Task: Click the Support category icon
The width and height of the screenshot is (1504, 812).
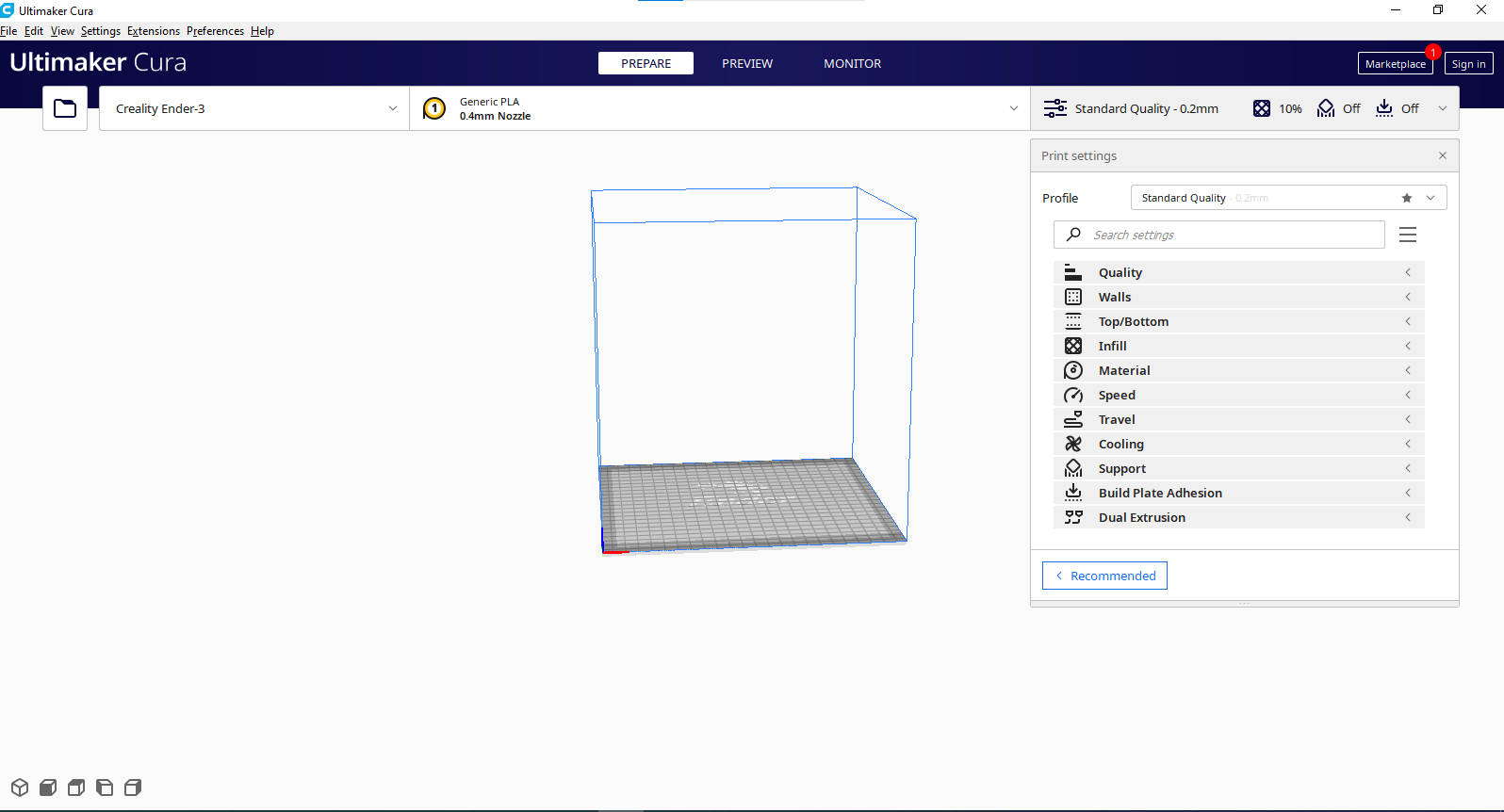Action: click(1073, 468)
